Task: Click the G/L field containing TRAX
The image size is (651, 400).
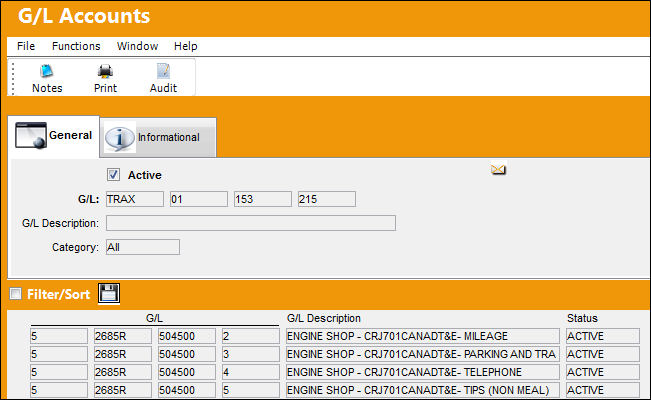Action: (135, 199)
